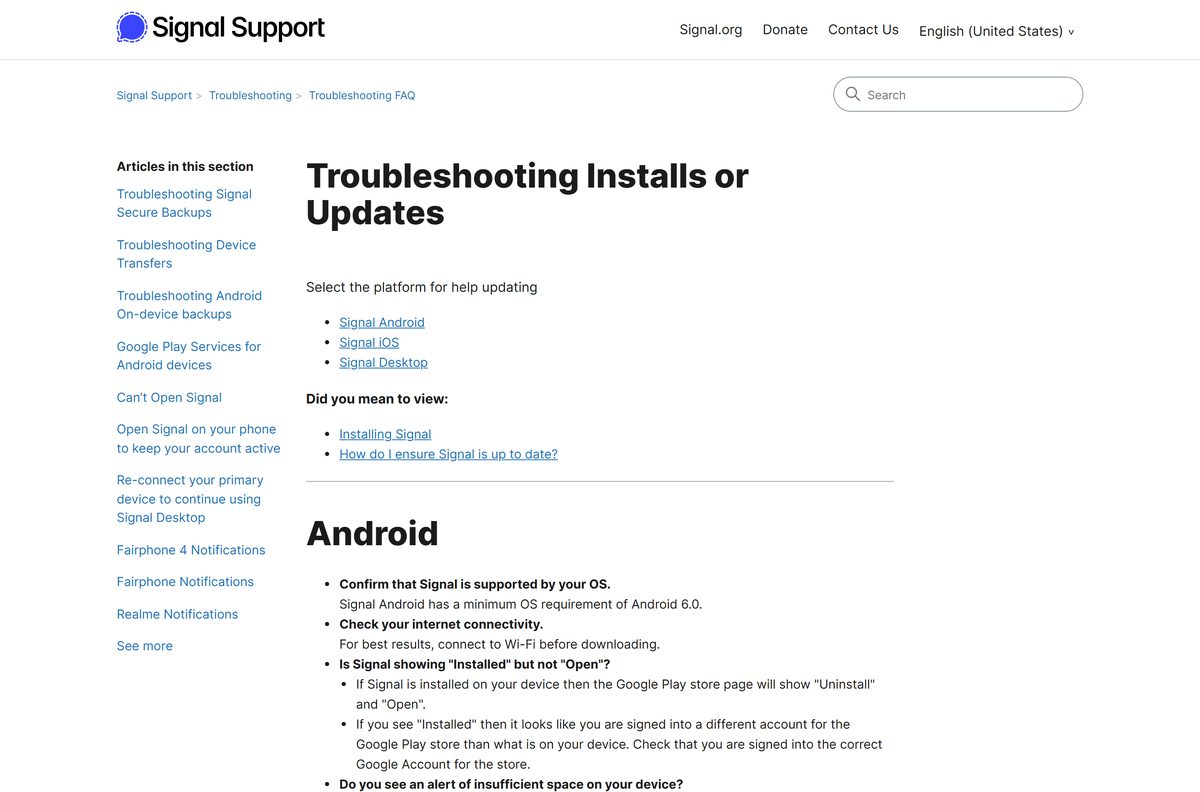Viewport: 1200px width, 792px height.
Task: Click the Android section heading
Action: 372,533
